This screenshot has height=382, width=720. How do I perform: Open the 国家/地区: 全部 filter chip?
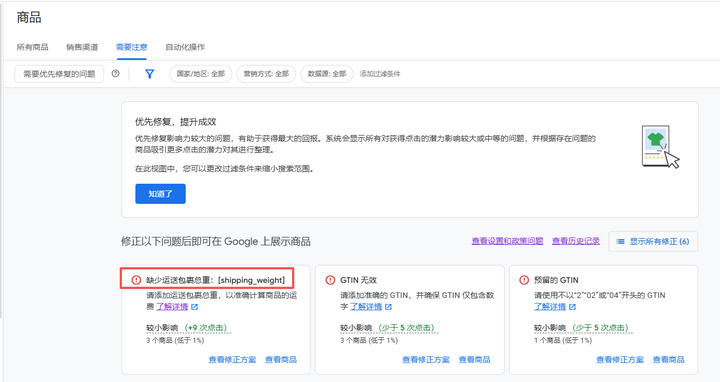(x=201, y=74)
